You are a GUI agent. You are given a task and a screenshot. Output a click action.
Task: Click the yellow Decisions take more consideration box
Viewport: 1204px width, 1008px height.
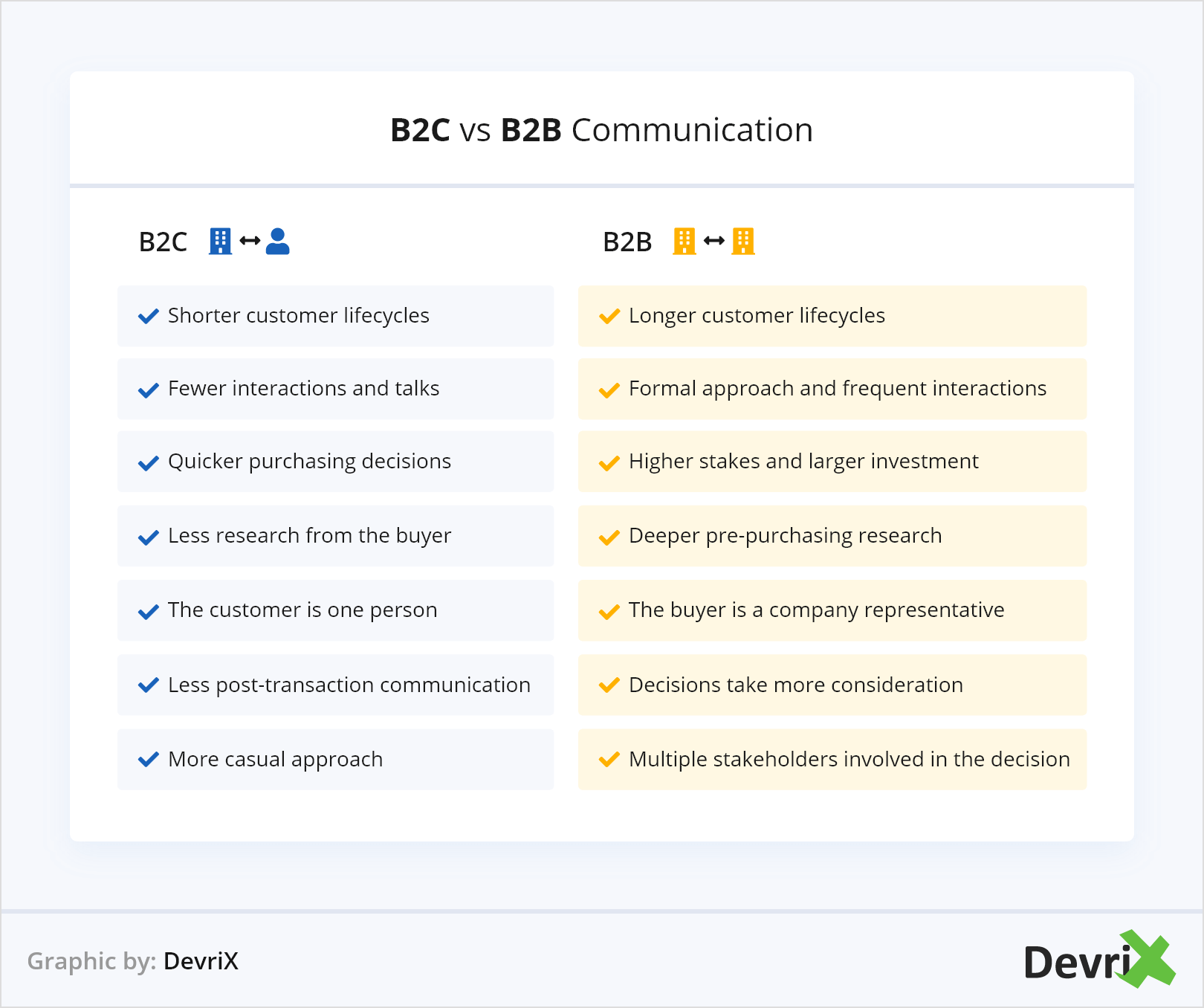coord(832,685)
